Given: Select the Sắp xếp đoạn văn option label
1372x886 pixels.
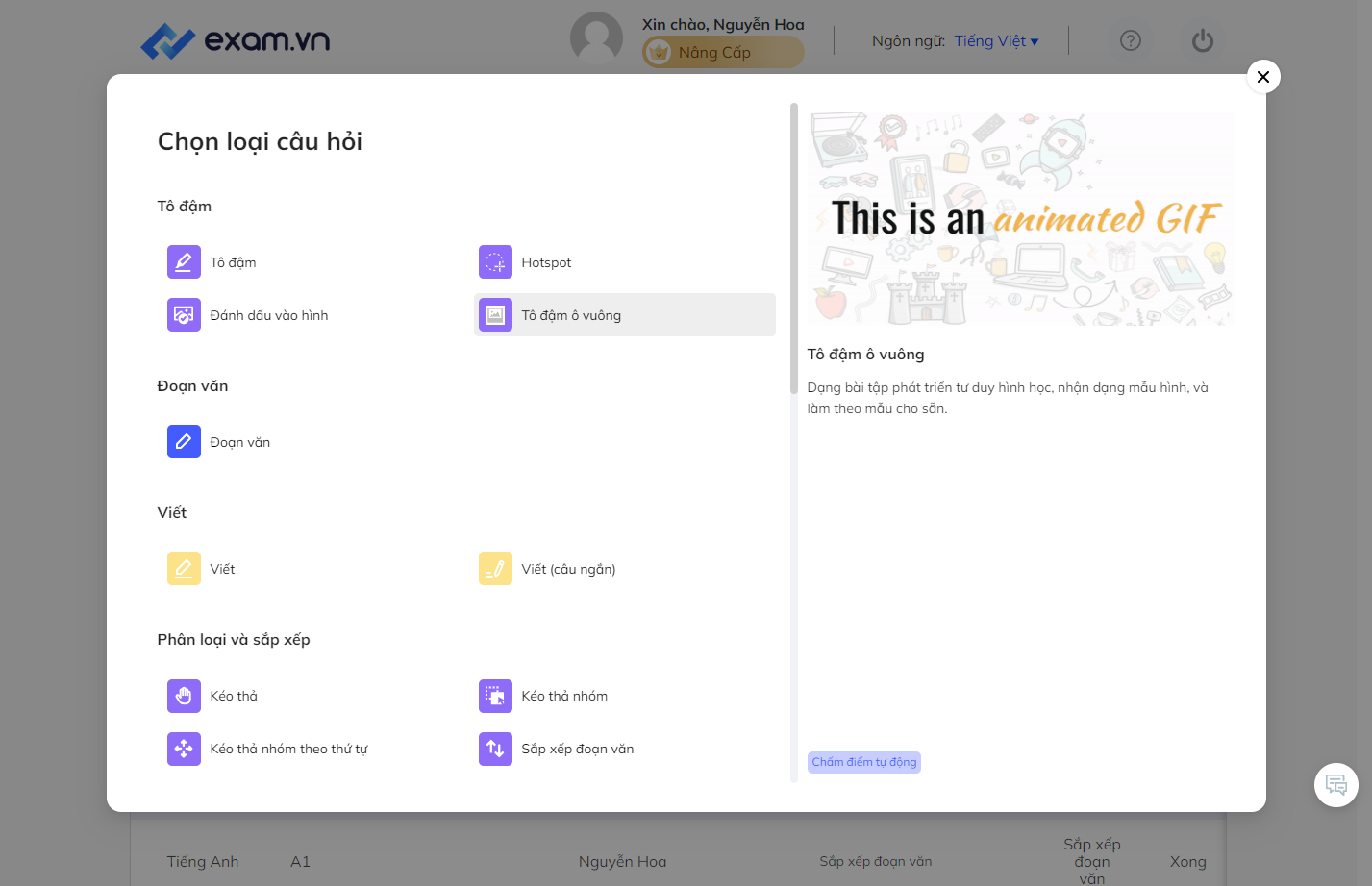Looking at the screenshot, I should coord(578,749).
